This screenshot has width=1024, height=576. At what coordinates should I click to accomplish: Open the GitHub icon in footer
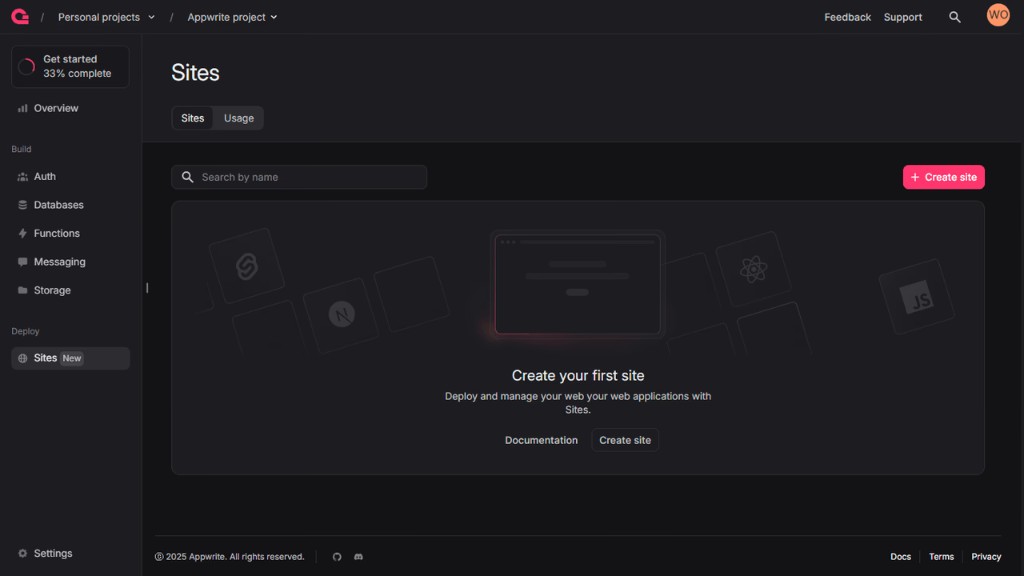pos(337,557)
